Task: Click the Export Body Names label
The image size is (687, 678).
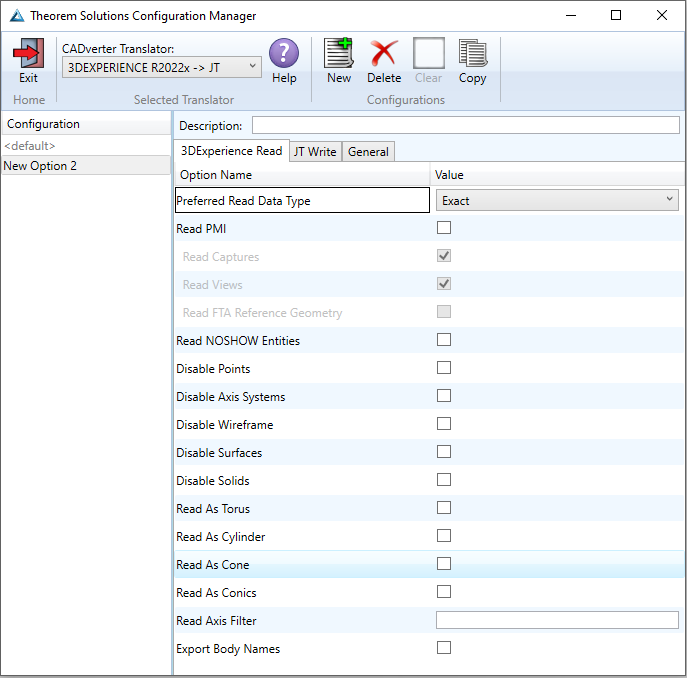Action: pyautogui.click(x=228, y=649)
